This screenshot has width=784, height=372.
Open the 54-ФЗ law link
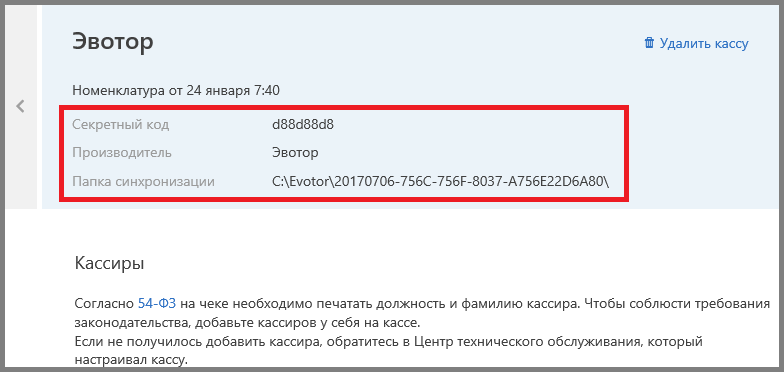158,304
